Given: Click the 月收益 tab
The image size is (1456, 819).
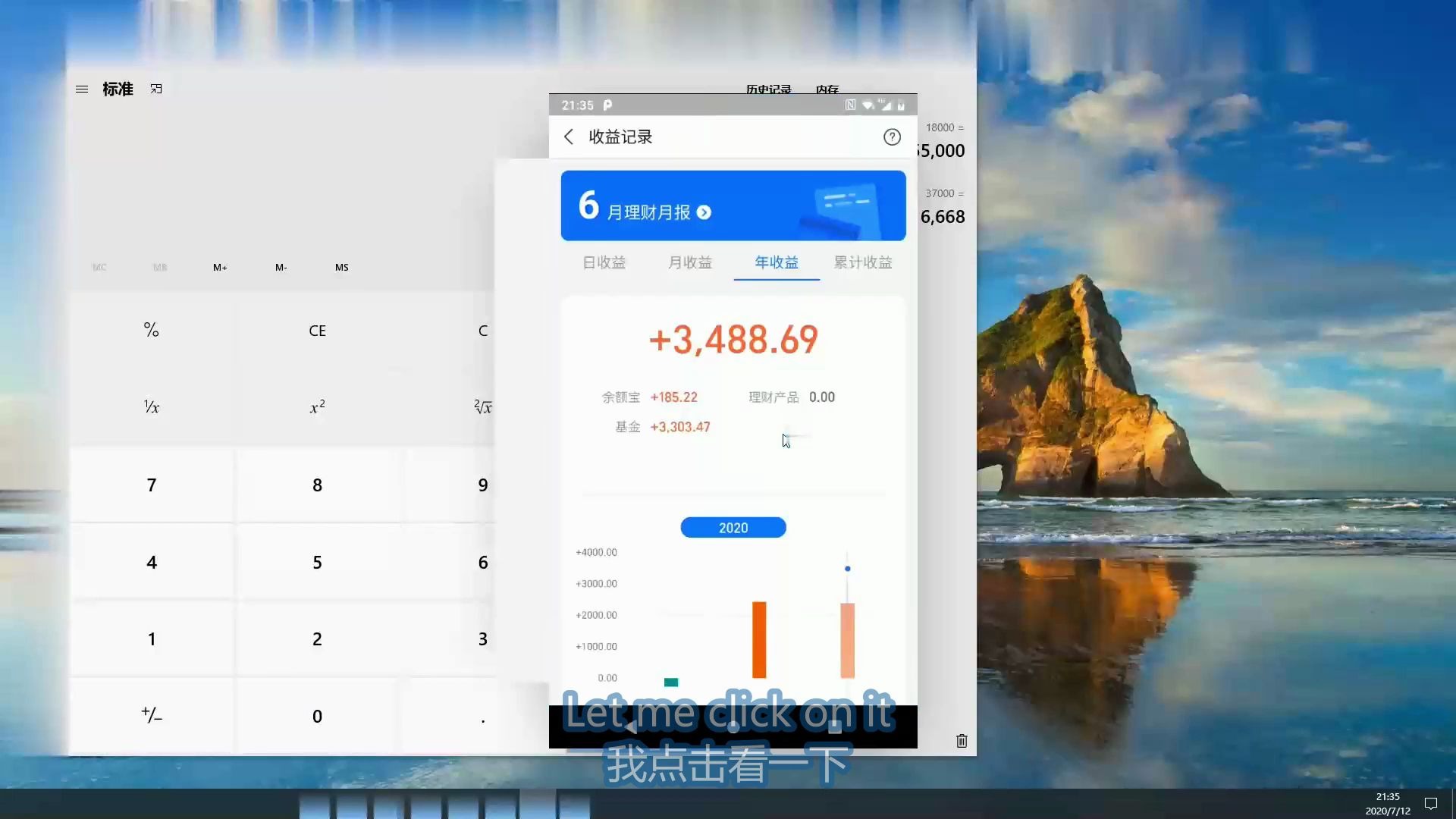Looking at the screenshot, I should point(690,262).
